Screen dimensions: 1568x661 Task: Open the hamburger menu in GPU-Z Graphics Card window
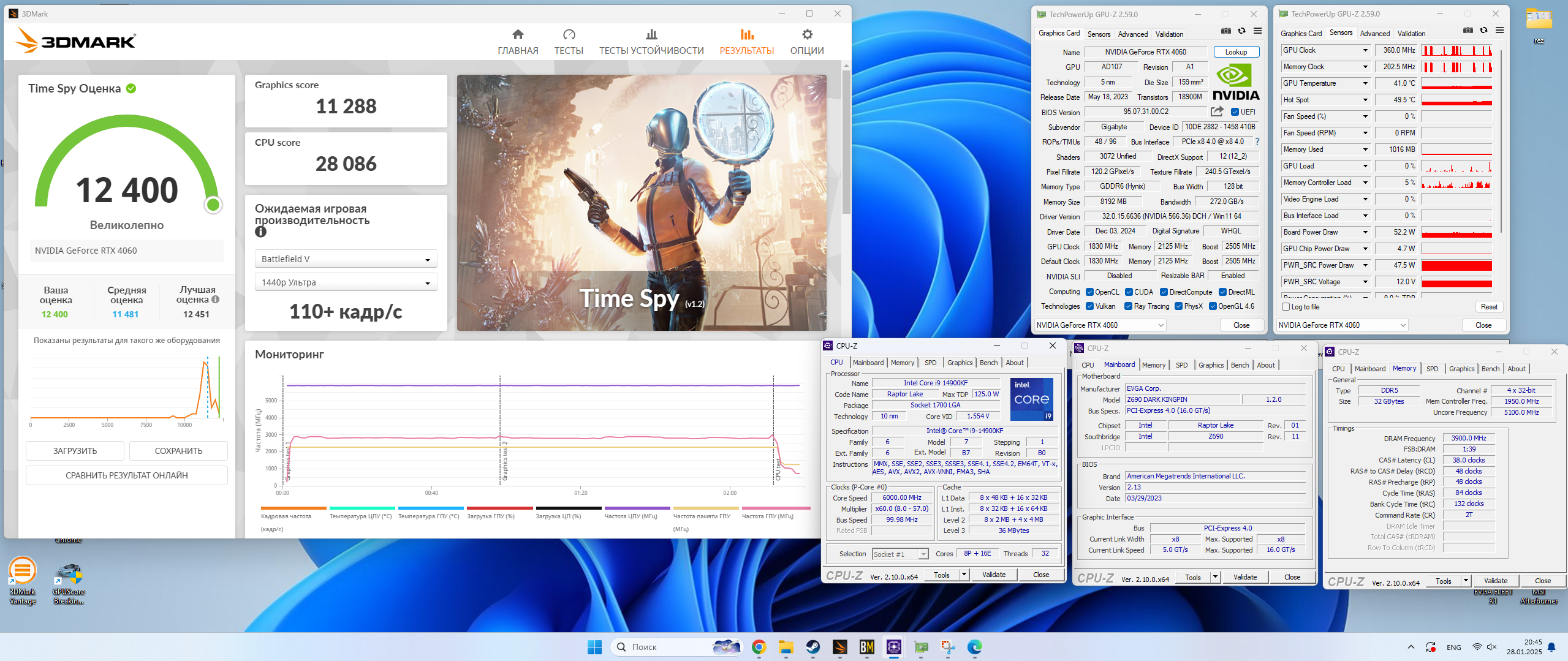(1257, 31)
